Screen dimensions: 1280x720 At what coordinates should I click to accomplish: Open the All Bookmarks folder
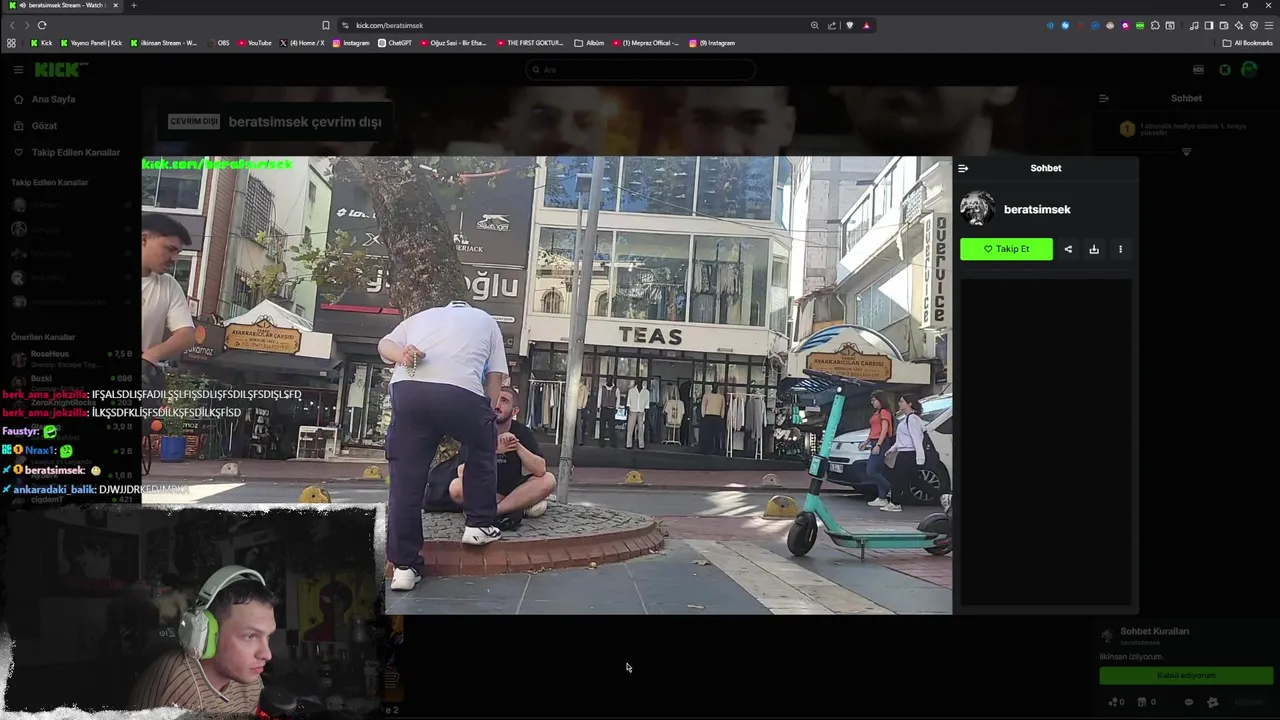click(1247, 43)
